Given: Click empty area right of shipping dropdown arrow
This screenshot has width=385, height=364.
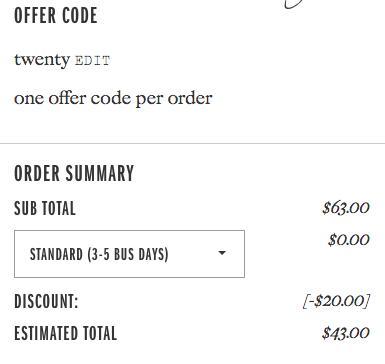Looking at the screenshot, I should (x=236, y=254).
